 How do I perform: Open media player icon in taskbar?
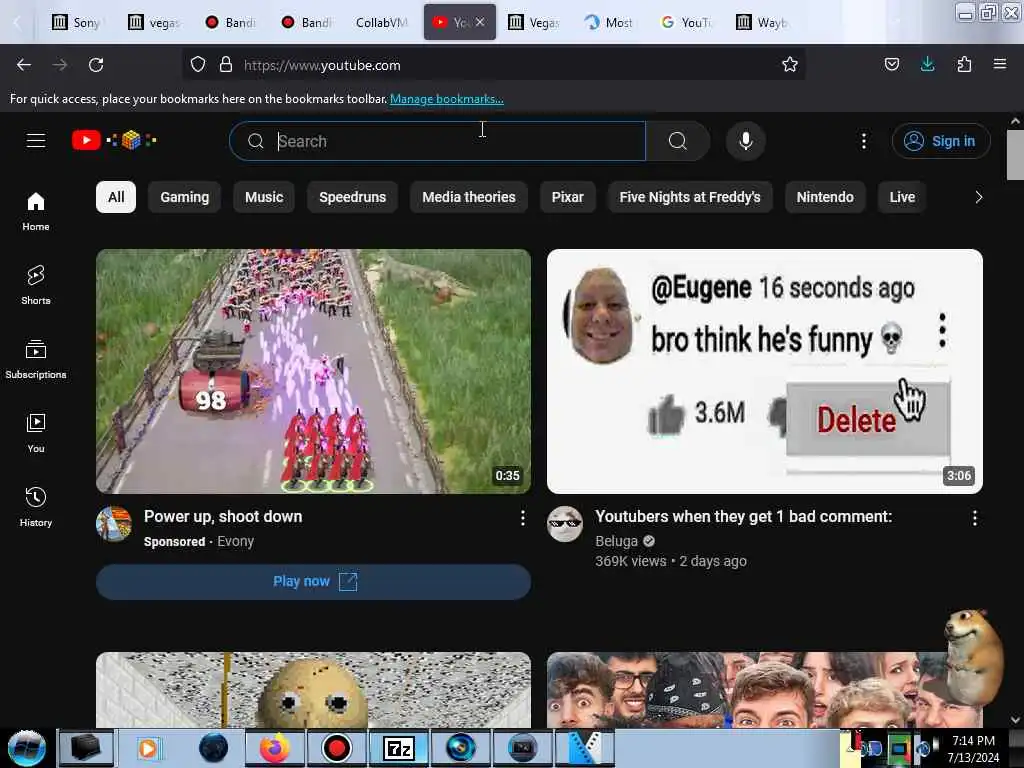click(149, 748)
